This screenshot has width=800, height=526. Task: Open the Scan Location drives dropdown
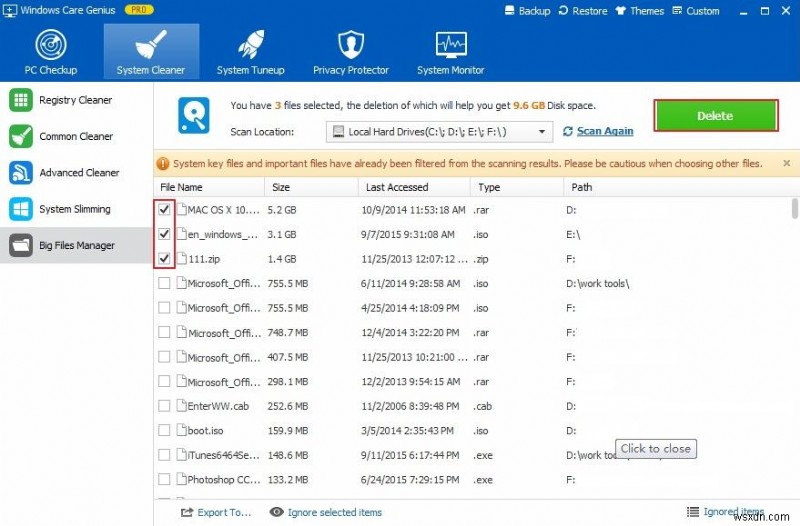pyautogui.click(x=439, y=132)
